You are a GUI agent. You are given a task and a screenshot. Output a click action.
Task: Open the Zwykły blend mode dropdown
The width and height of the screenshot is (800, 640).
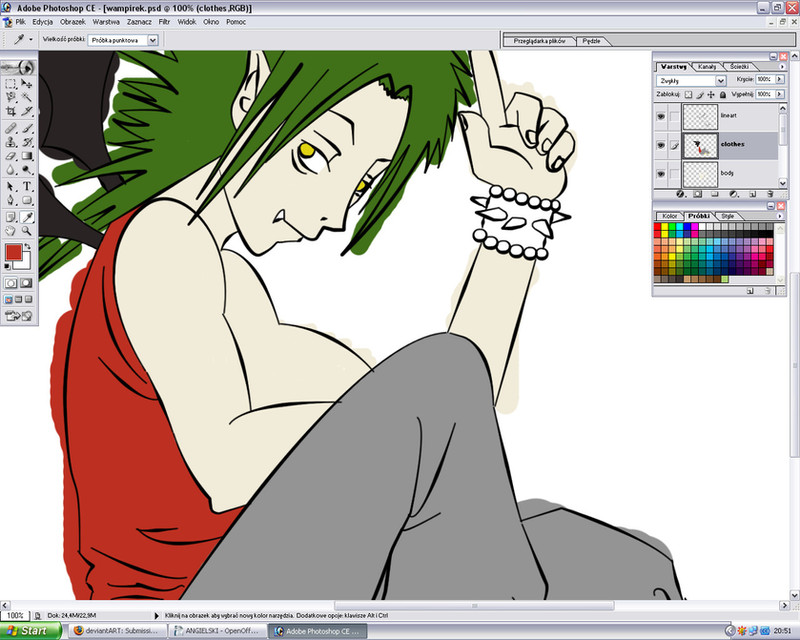(720, 81)
